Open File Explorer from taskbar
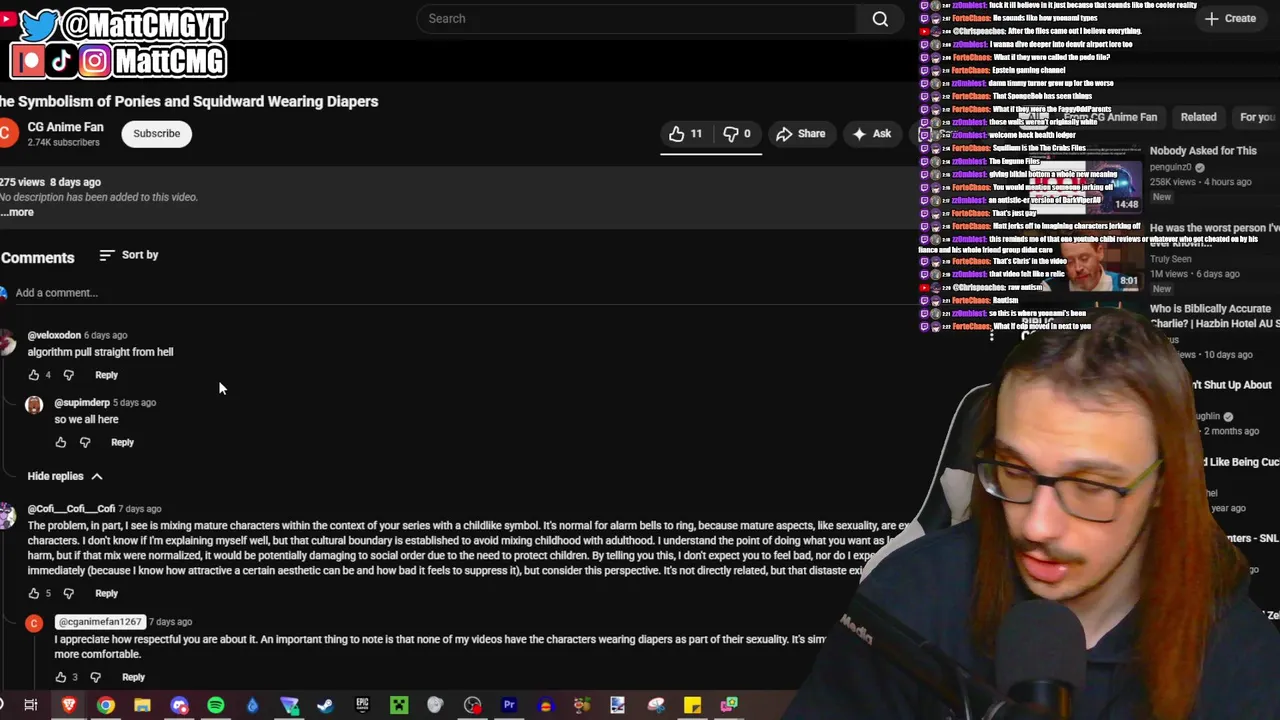 (142, 705)
